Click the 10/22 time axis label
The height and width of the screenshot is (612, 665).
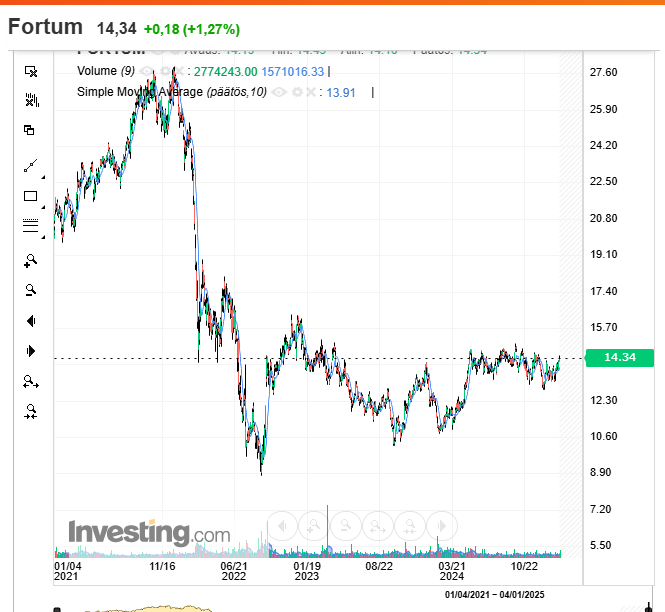[524, 566]
